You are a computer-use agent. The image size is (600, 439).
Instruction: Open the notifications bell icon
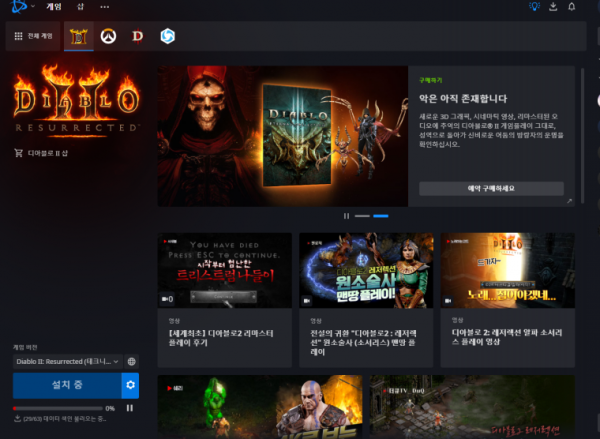point(571,7)
